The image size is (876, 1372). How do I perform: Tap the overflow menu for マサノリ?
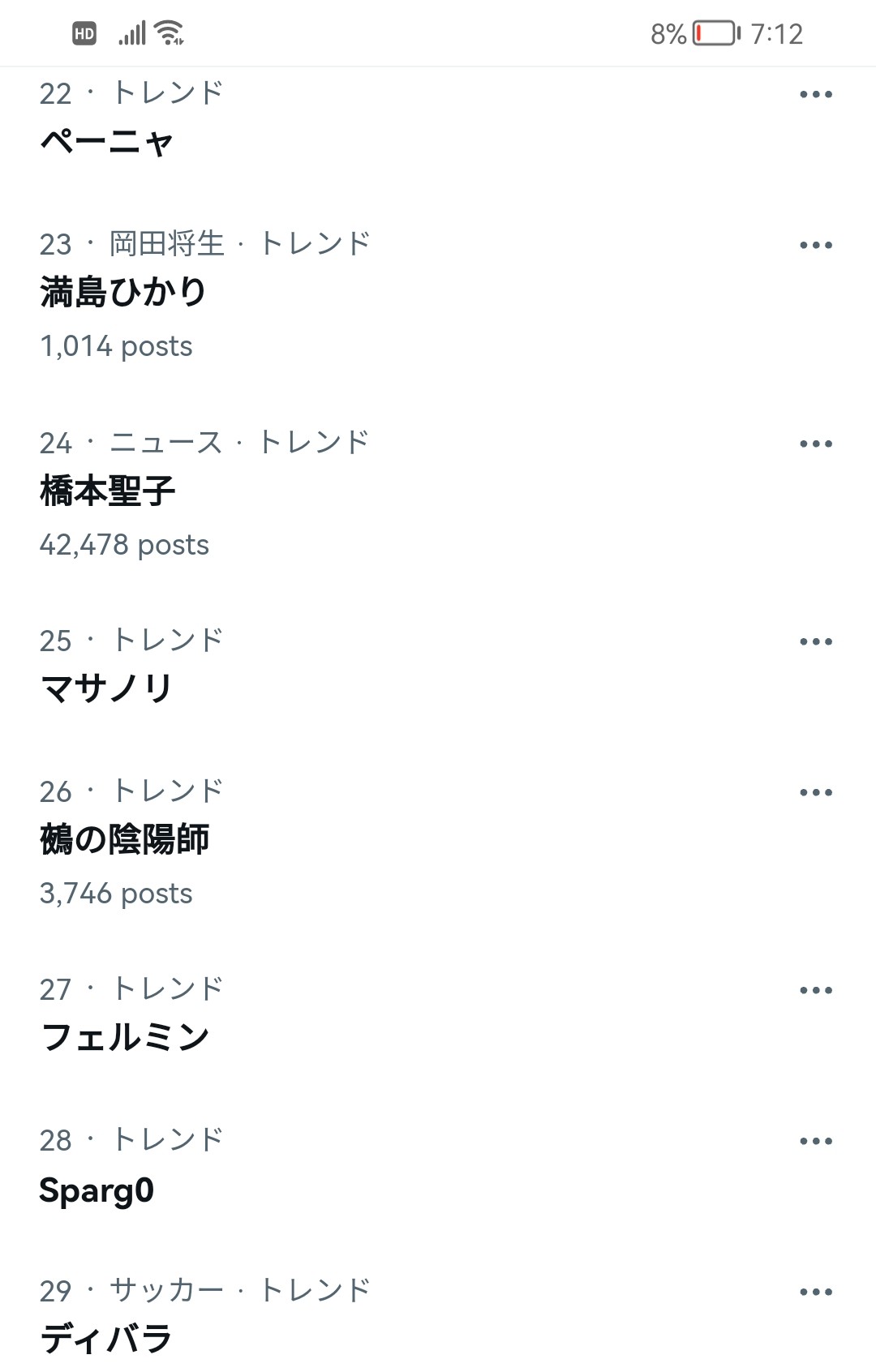pyautogui.click(x=815, y=642)
